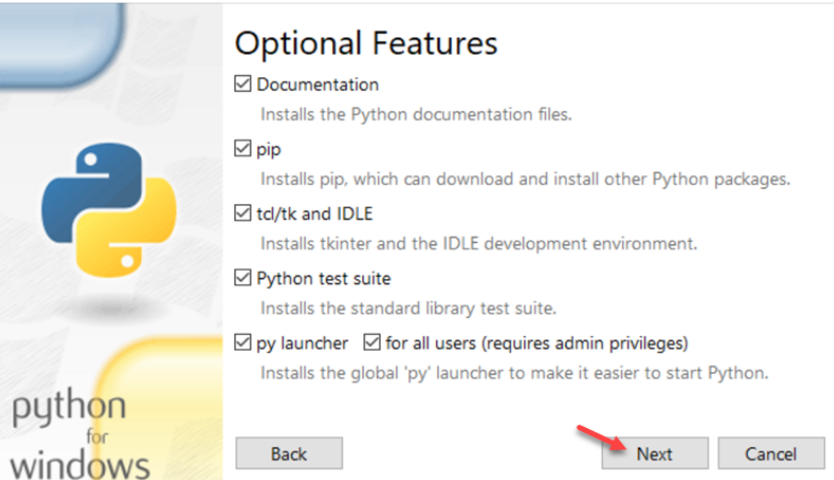Click the Next button
The height and width of the screenshot is (480, 834).
pyautogui.click(x=655, y=453)
